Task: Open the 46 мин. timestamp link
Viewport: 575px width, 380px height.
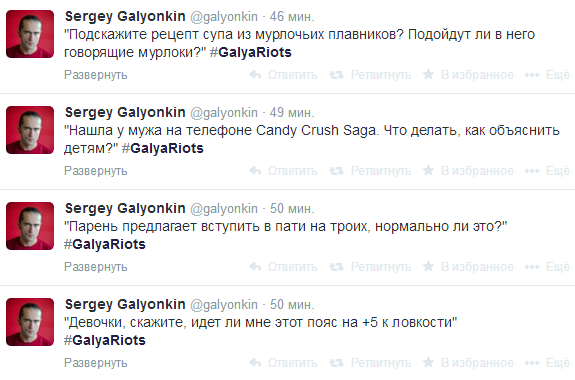Action: (x=292, y=17)
